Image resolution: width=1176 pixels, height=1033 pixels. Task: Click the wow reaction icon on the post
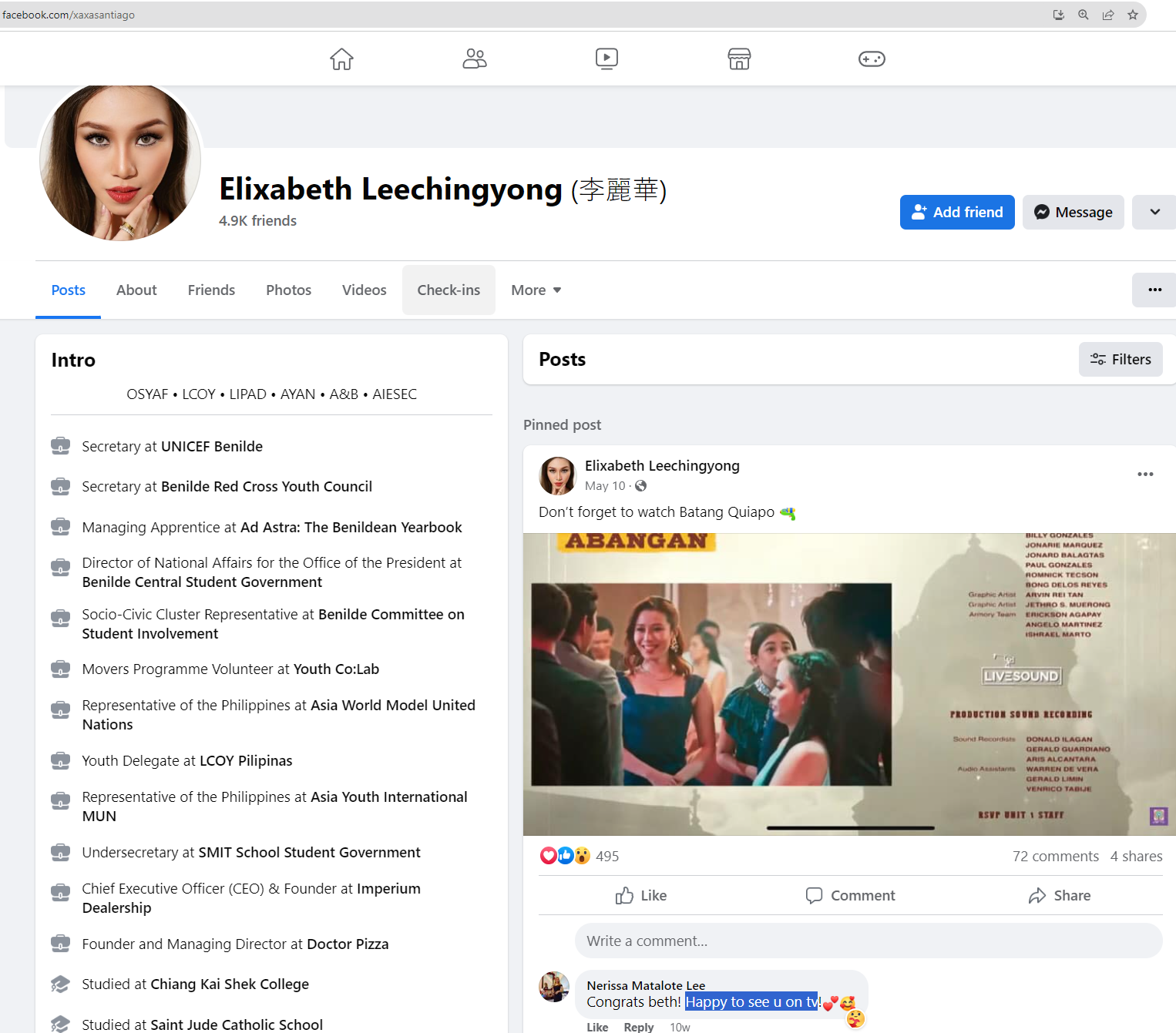tap(582, 855)
